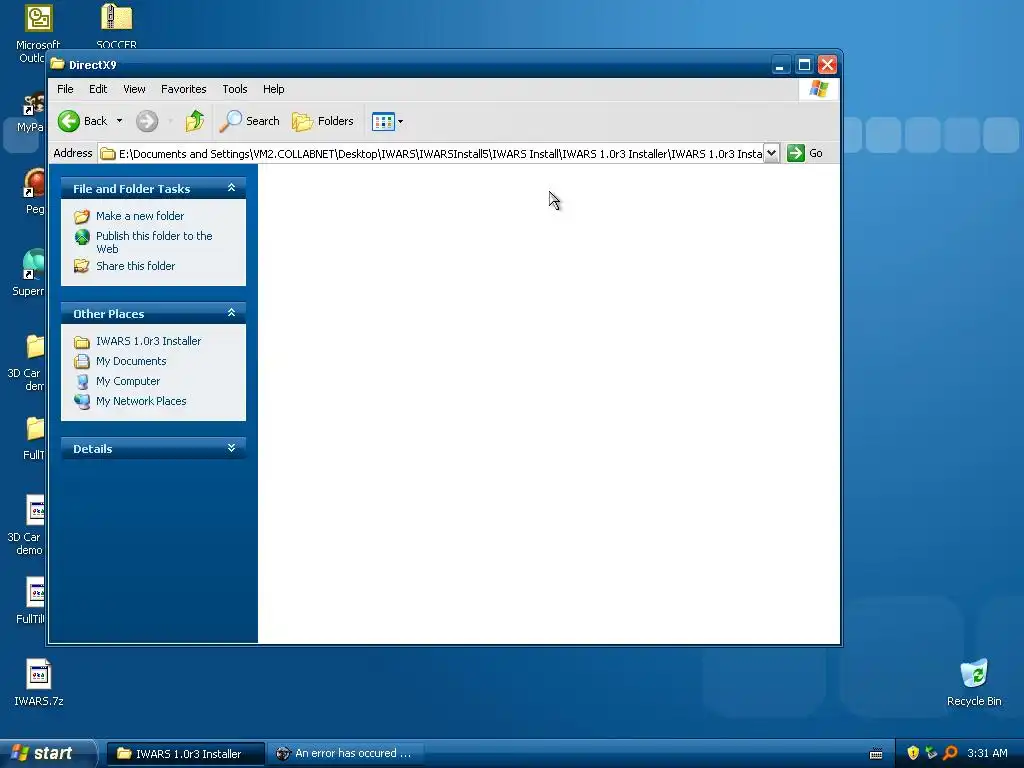This screenshot has height=768, width=1024.
Task: Click the green Go arrow button
Action: (795, 153)
